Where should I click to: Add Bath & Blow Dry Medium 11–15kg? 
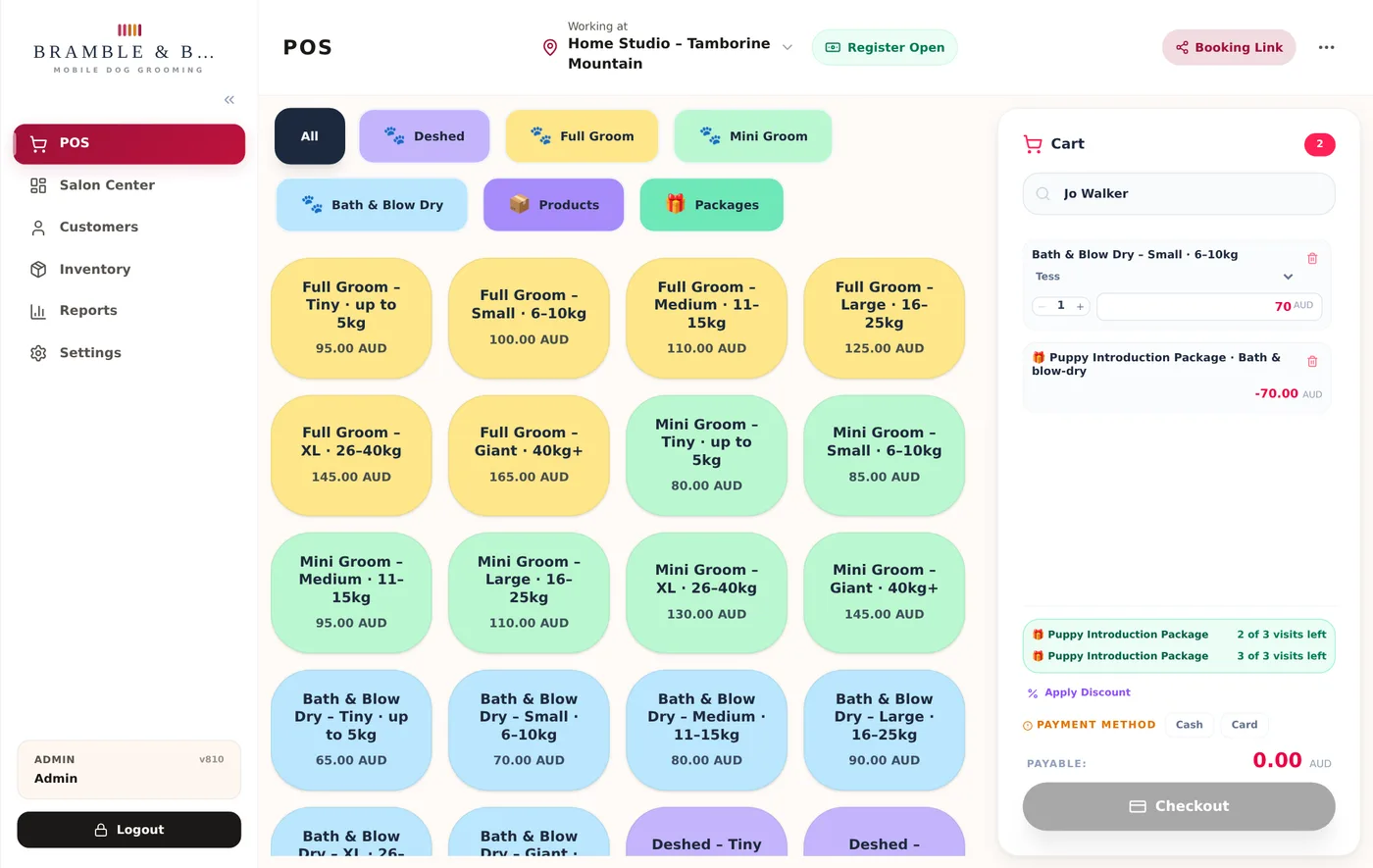[x=706, y=730]
